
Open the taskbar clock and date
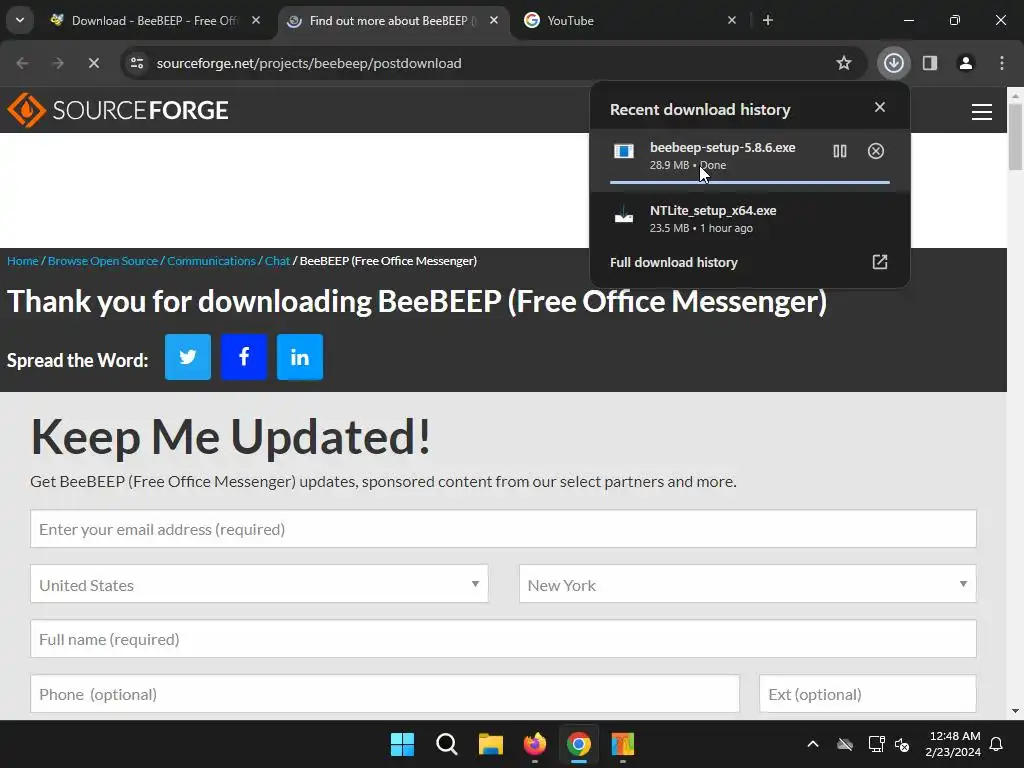click(953, 744)
